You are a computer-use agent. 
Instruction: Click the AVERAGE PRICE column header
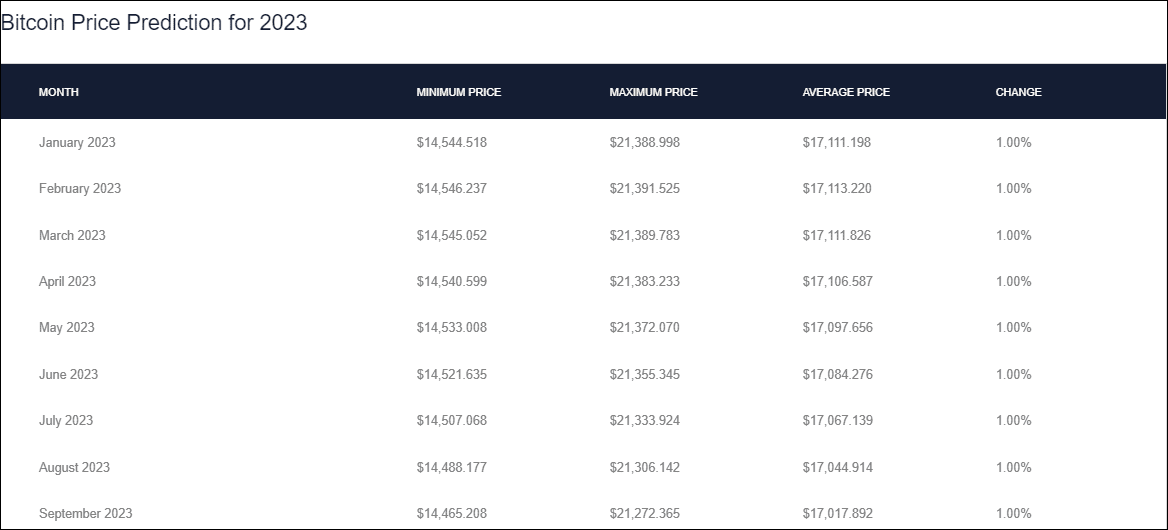click(846, 92)
